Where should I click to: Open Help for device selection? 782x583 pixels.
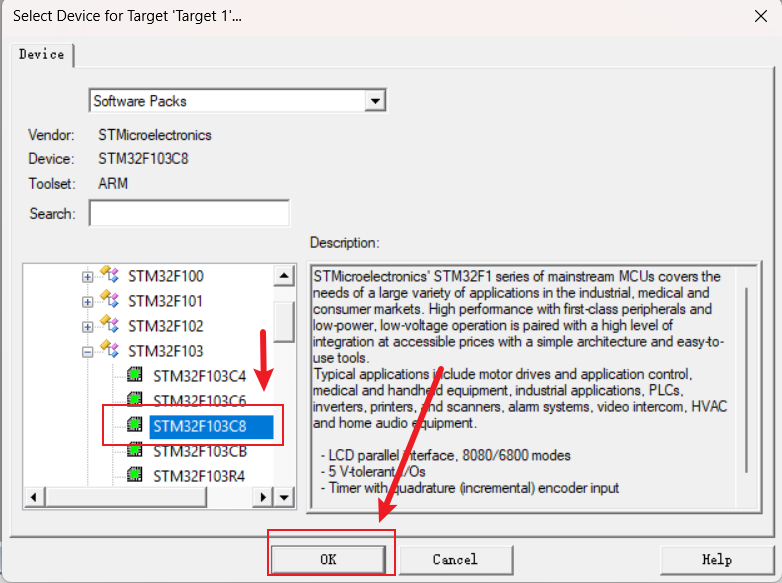(x=717, y=560)
